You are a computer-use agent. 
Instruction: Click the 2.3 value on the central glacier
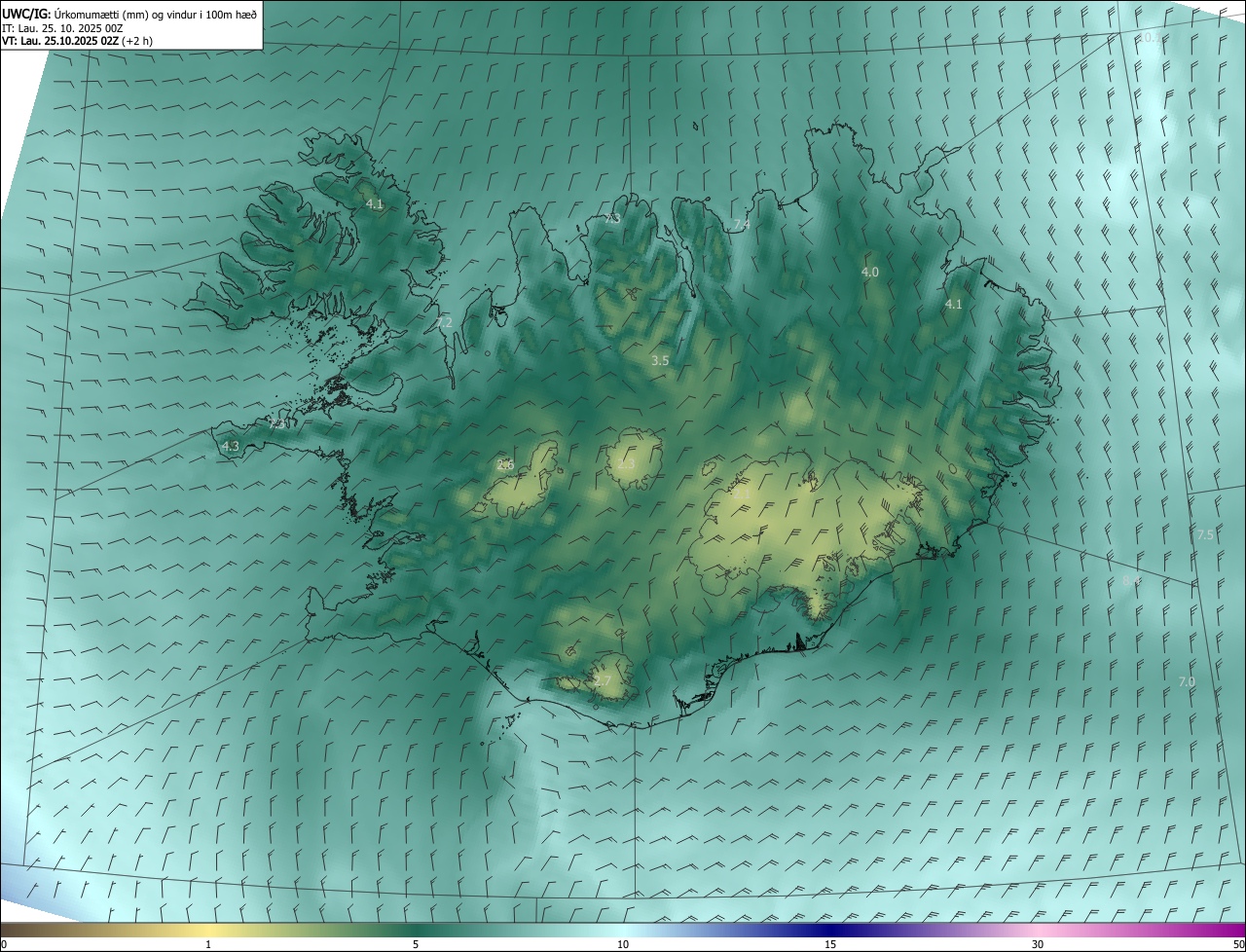click(625, 465)
